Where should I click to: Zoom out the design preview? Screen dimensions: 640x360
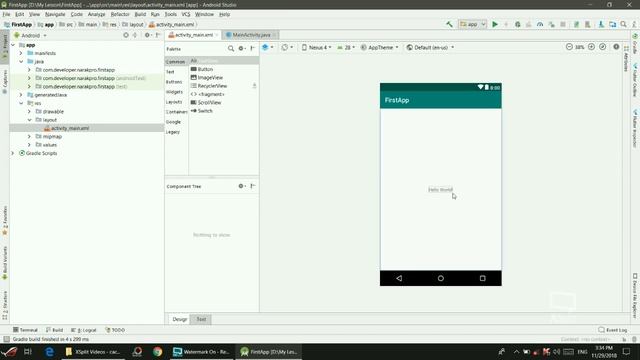tap(569, 47)
